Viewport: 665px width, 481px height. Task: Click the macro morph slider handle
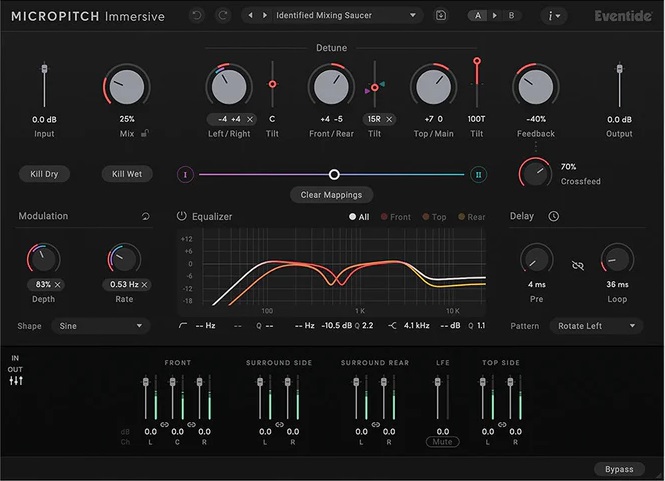(x=334, y=174)
